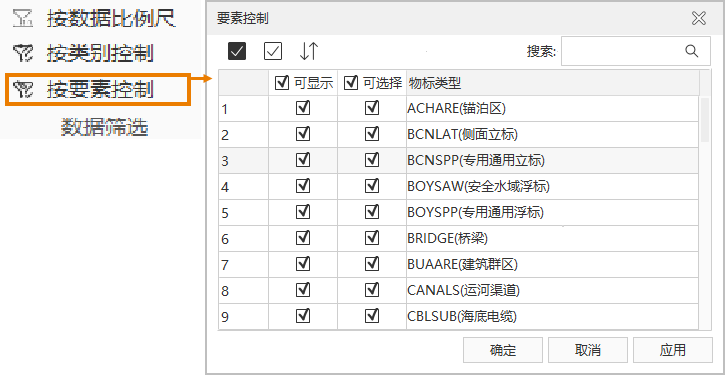Select the BOYSAW(安全水域浮标) row text
The image size is (725, 375).
[479, 187]
